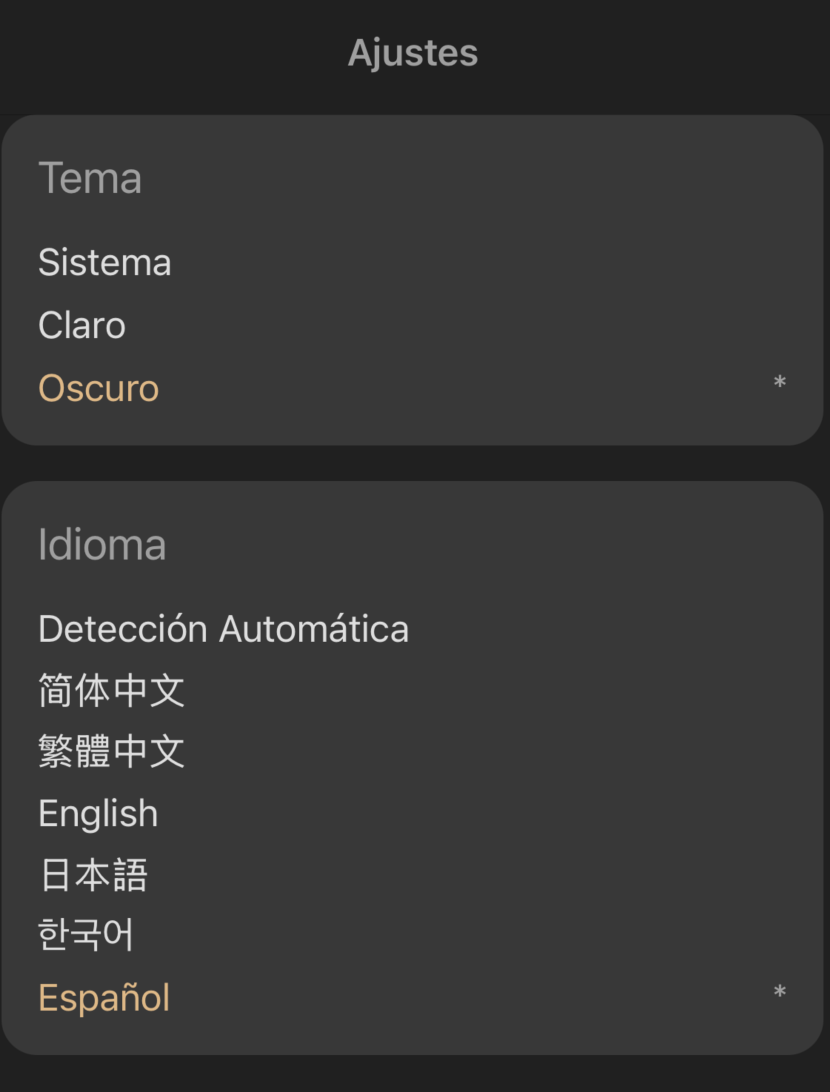Select English as the language
830x1092 pixels.
pyautogui.click(x=98, y=814)
